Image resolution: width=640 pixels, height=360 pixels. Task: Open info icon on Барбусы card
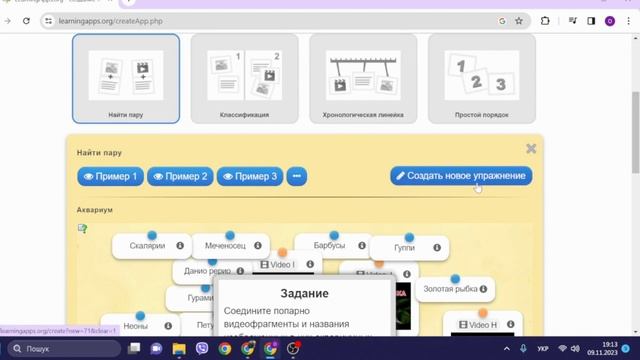click(x=362, y=245)
